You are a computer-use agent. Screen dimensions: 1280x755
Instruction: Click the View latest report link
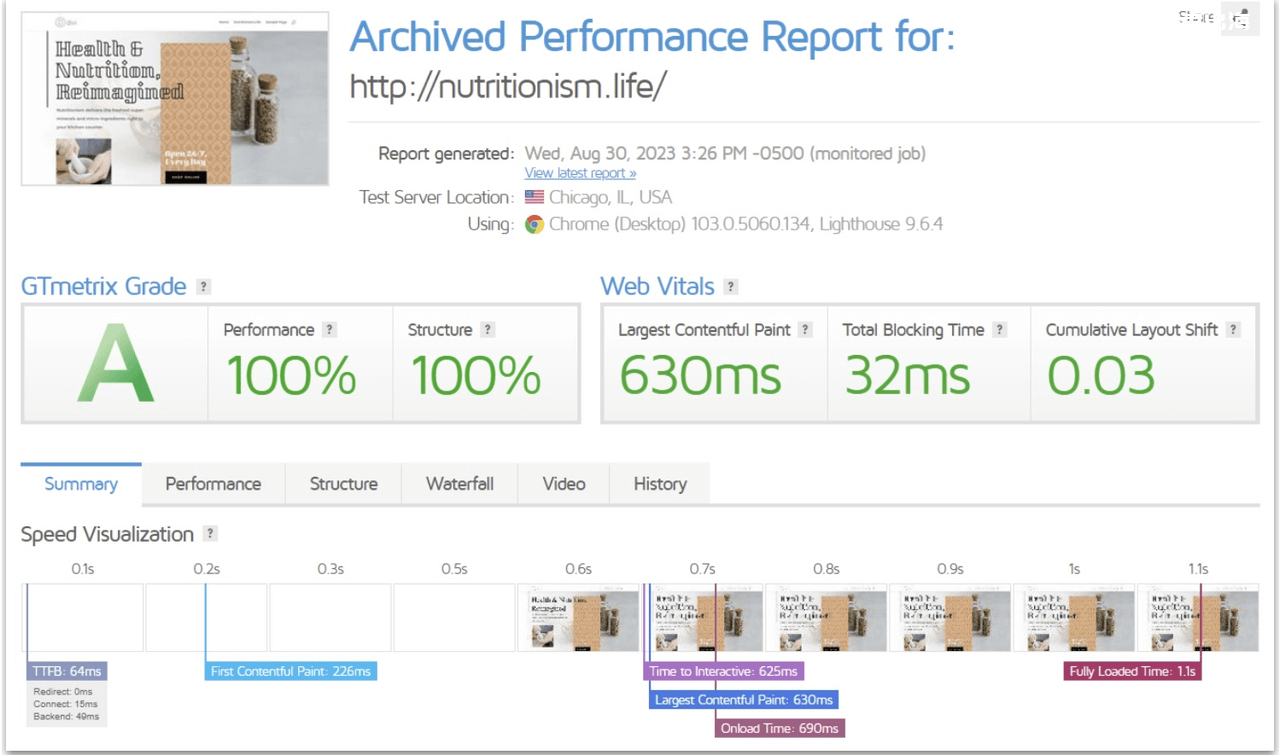(x=581, y=173)
